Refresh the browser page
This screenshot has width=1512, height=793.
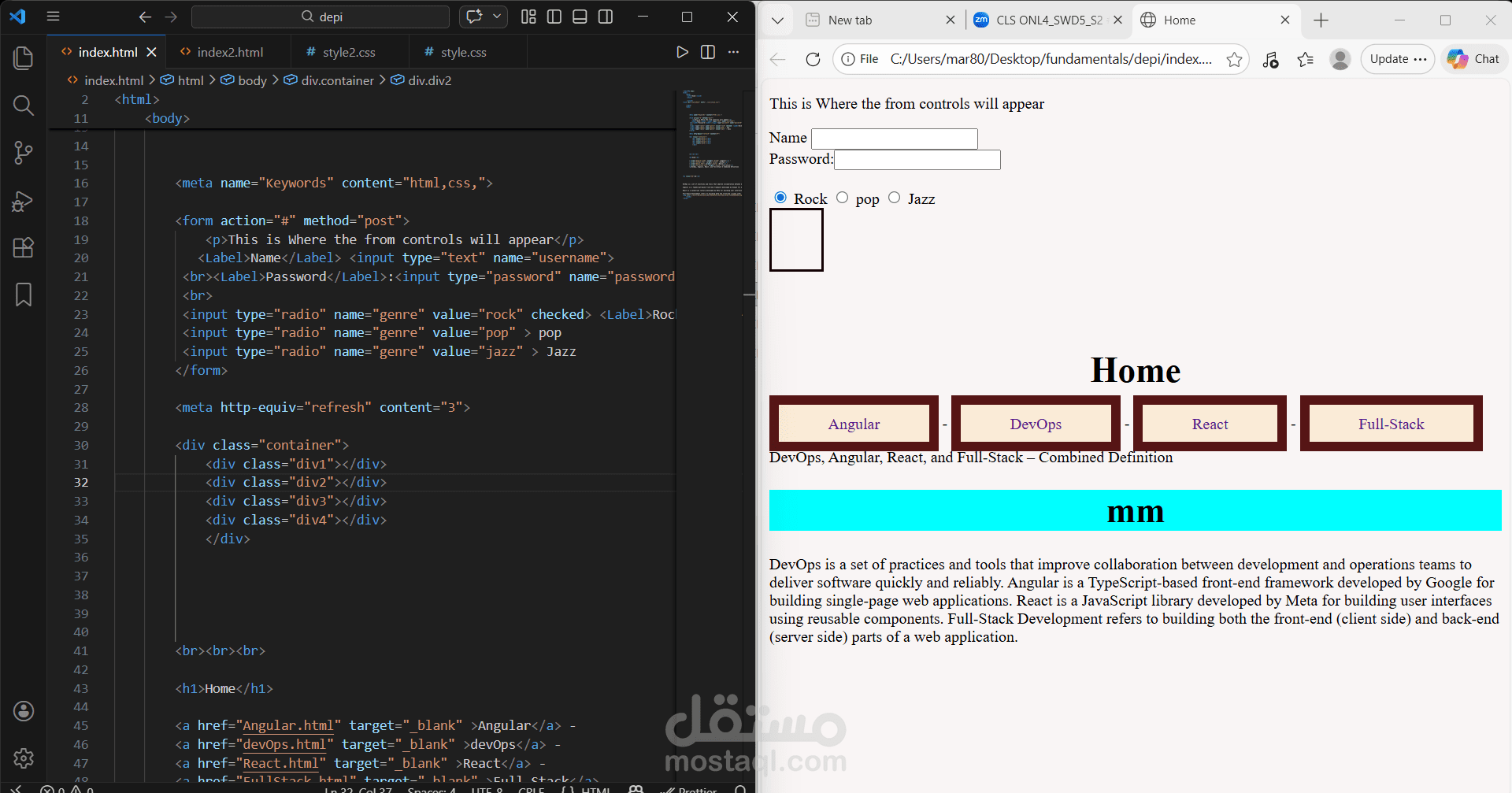pos(813,59)
